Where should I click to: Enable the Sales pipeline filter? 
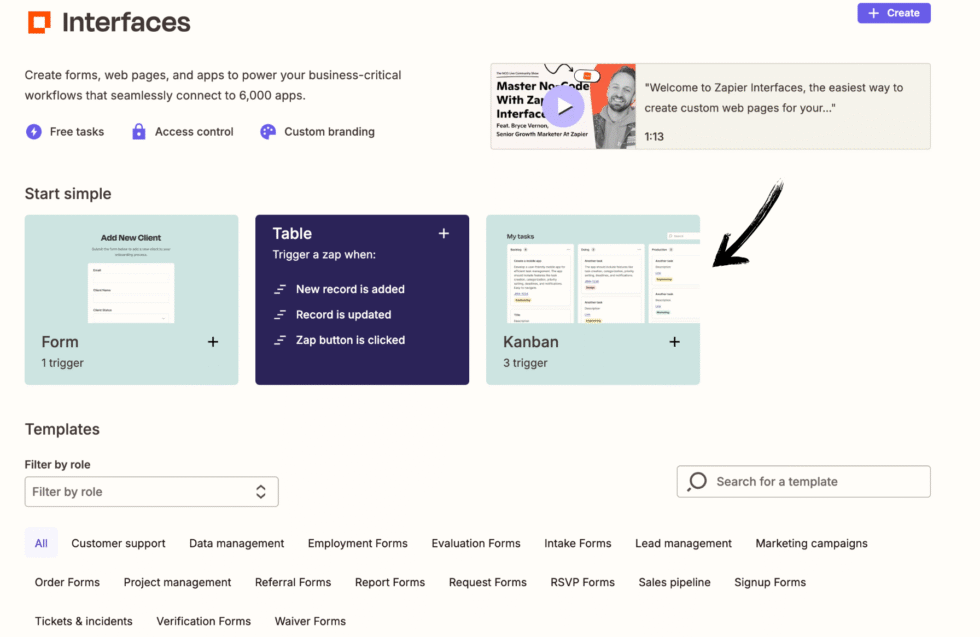pyautogui.click(x=674, y=582)
